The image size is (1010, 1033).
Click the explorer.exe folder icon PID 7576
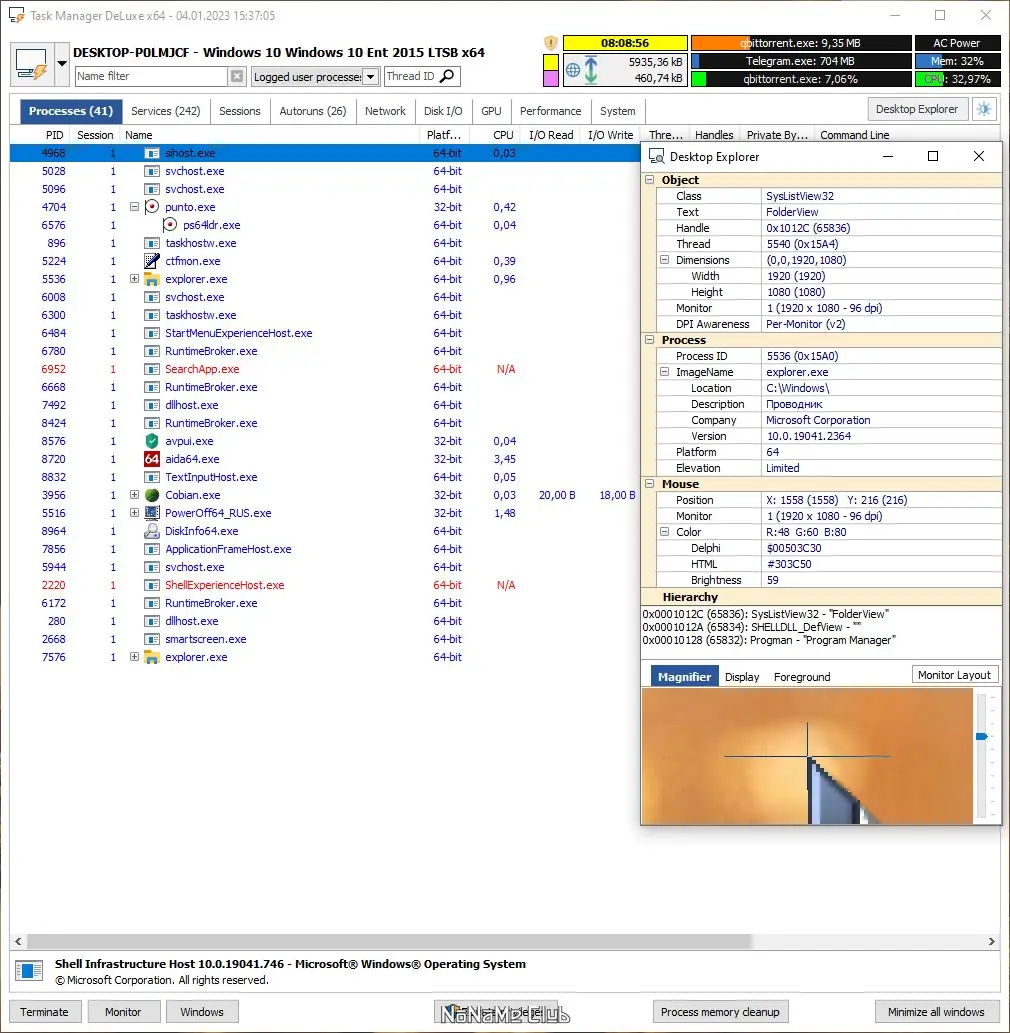coord(152,657)
